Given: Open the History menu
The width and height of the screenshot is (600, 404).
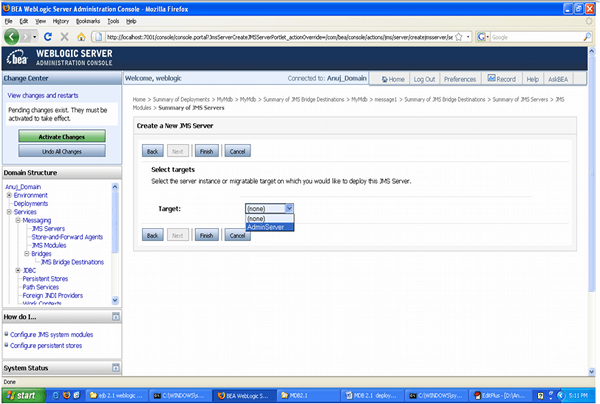Looking at the screenshot, I should click(61, 20).
